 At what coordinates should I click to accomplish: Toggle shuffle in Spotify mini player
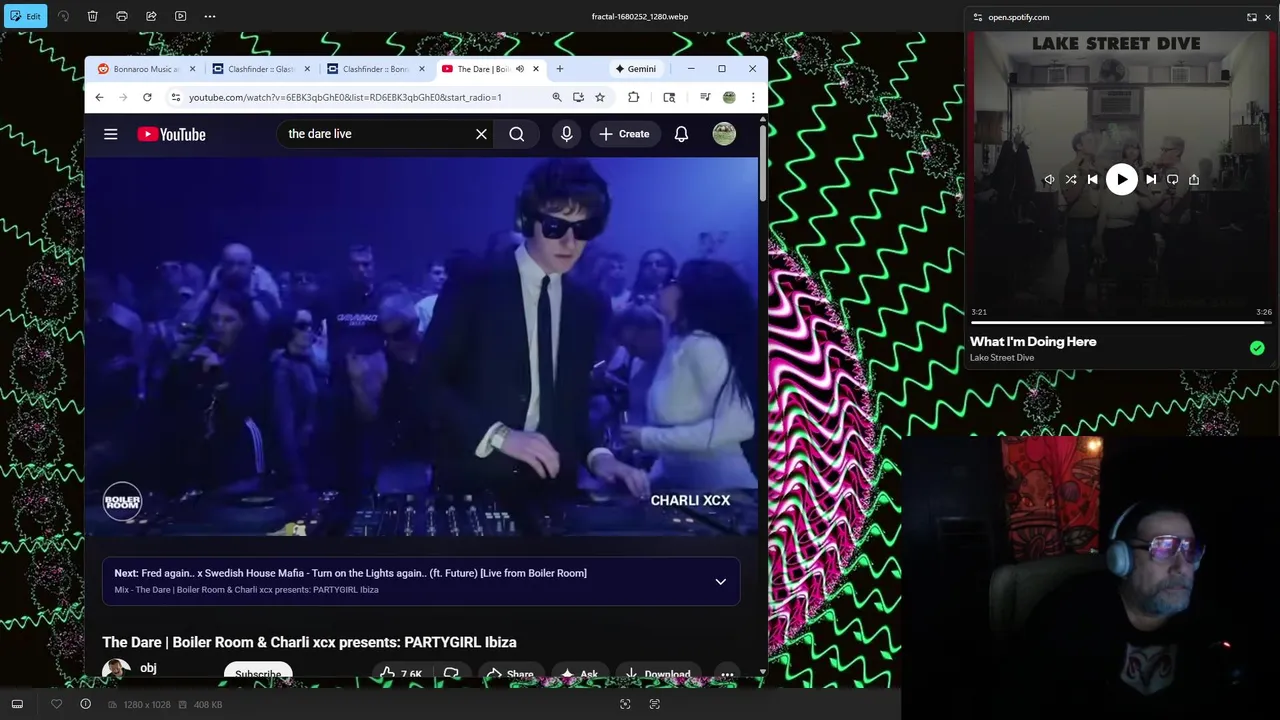tap(1071, 180)
